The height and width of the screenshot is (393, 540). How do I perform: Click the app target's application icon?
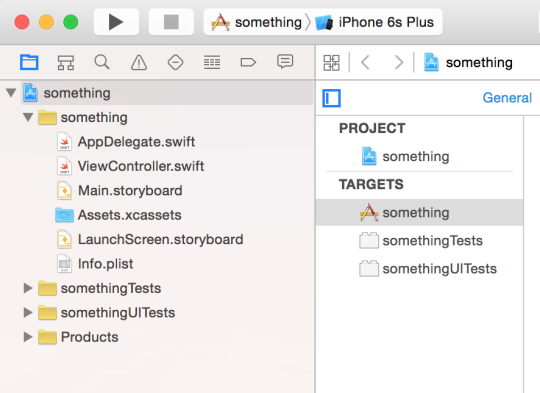coord(369,213)
